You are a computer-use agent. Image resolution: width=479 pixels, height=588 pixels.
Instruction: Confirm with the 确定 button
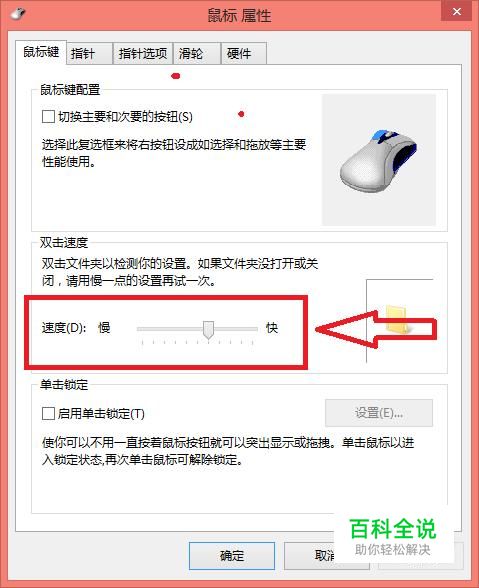click(x=232, y=555)
